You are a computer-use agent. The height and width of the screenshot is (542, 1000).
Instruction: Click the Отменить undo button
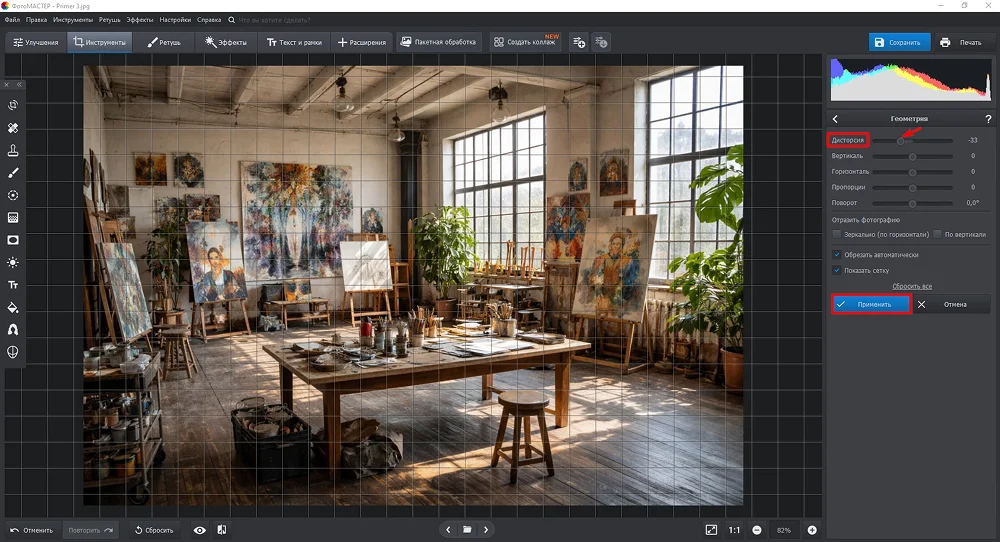point(32,530)
